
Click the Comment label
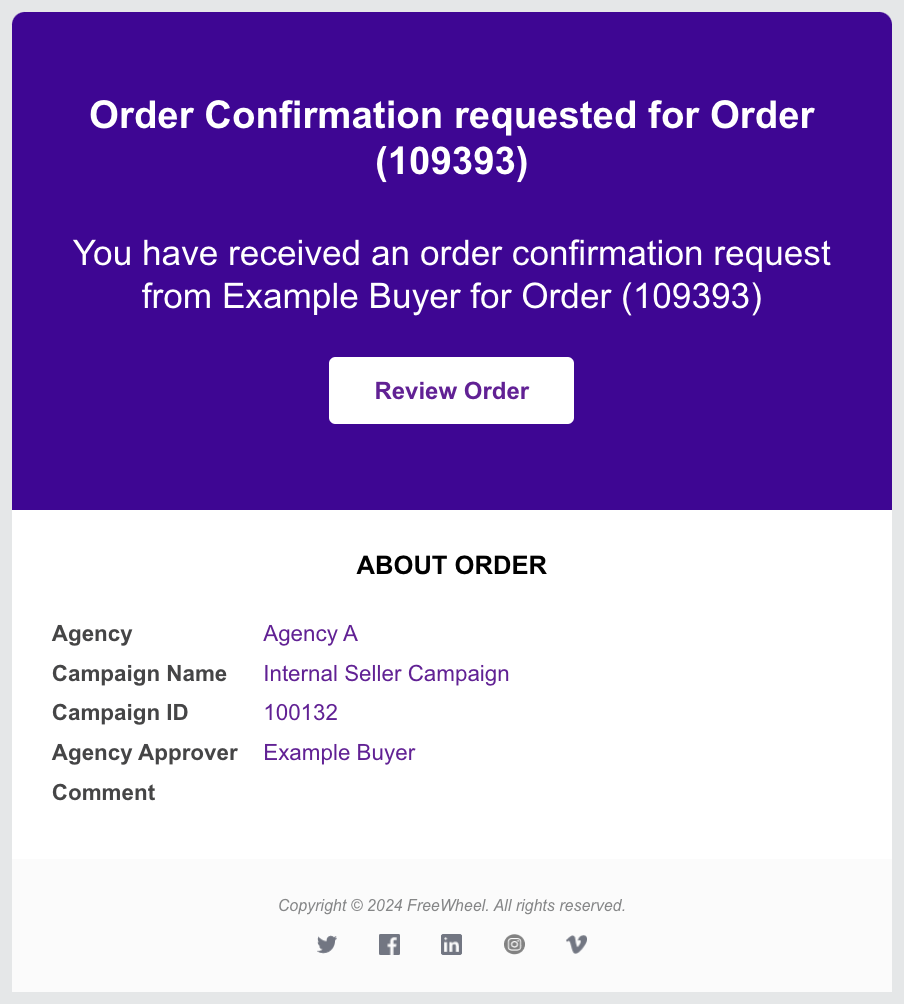pyautogui.click(x=104, y=793)
